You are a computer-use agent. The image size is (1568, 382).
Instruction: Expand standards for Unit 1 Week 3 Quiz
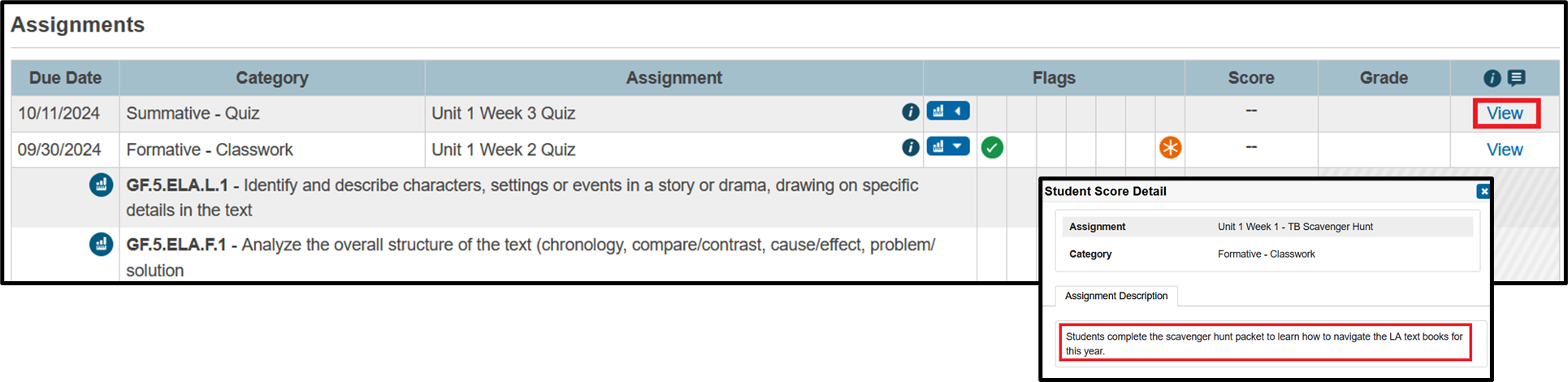click(948, 111)
